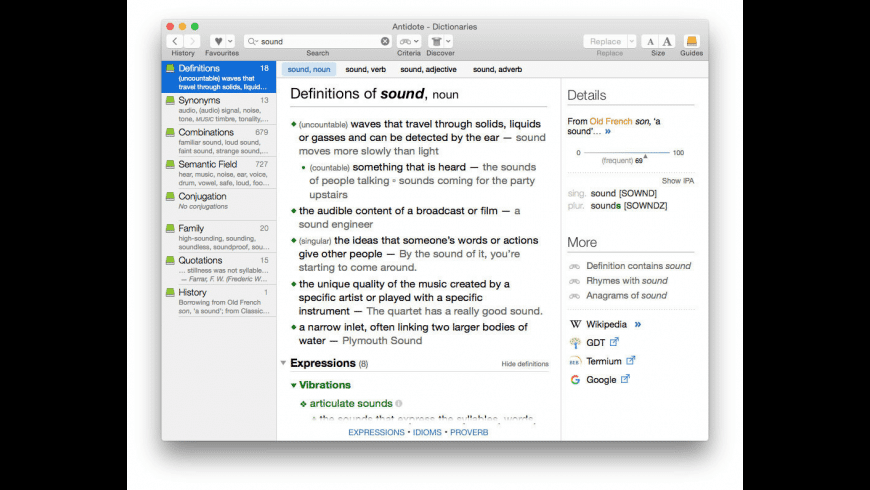Search 'Anagrams of sound'
Viewport: 870px width, 490px height.
pyautogui.click(x=626, y=296)
